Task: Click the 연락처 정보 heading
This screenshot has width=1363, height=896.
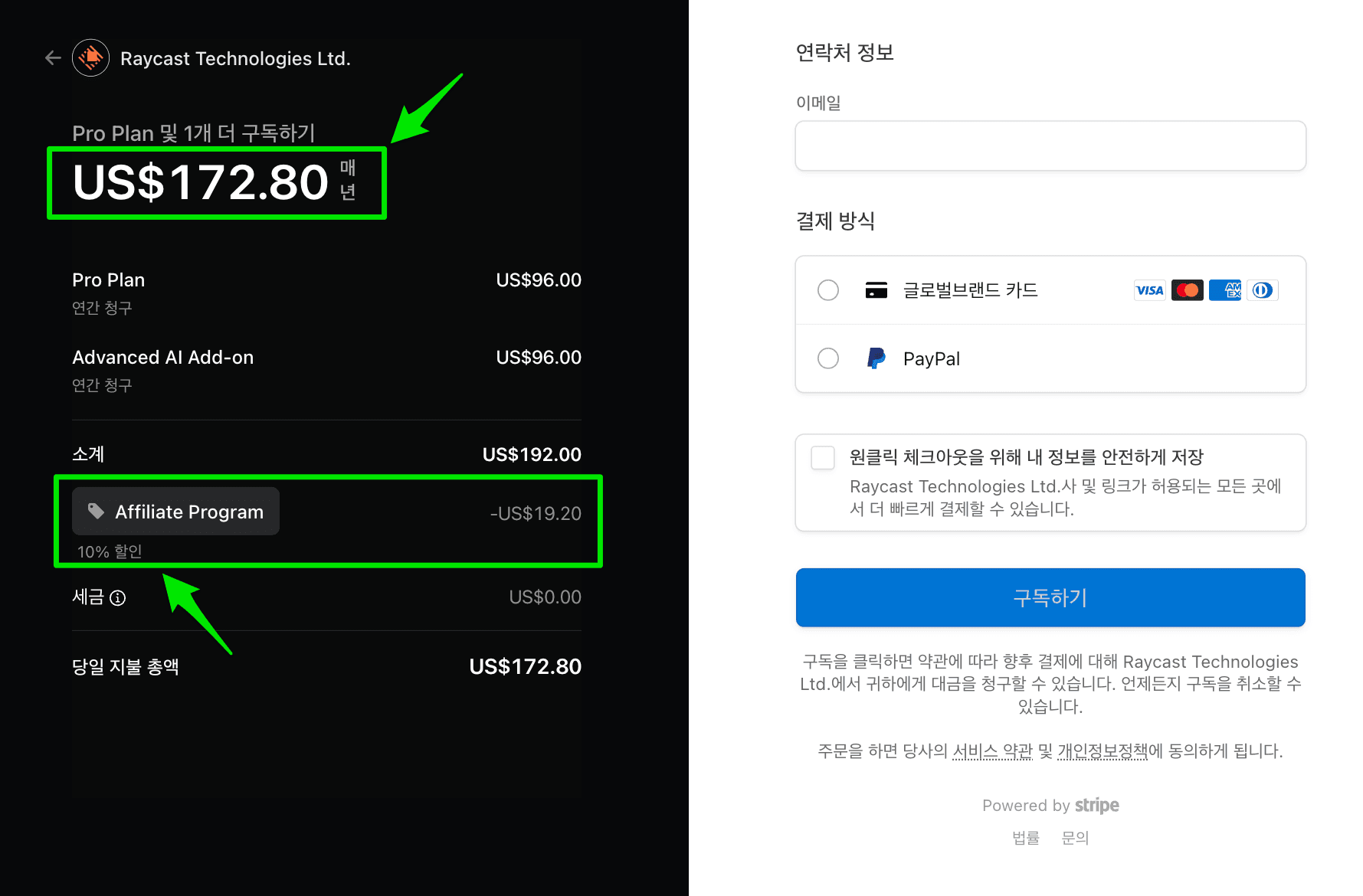Action: 845,53
